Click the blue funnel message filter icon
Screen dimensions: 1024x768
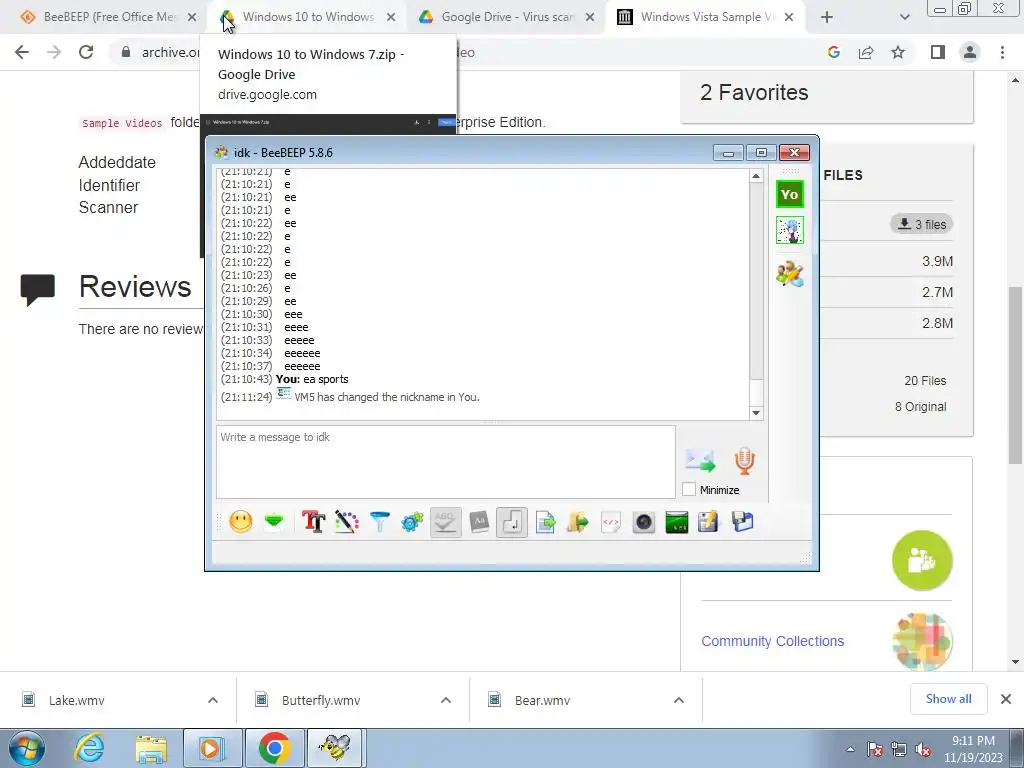tap(379, 522)
